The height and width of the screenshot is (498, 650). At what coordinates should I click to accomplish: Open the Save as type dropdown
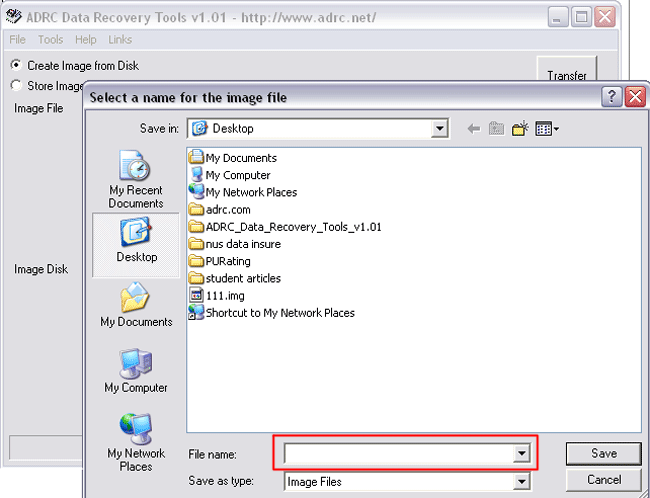click(x=520, y=482)
